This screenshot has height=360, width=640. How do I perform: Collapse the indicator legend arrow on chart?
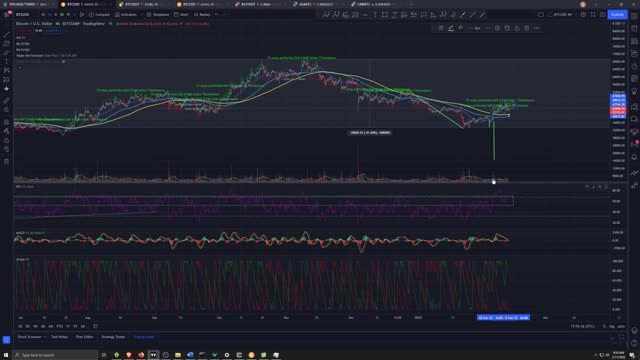[20, 68]
